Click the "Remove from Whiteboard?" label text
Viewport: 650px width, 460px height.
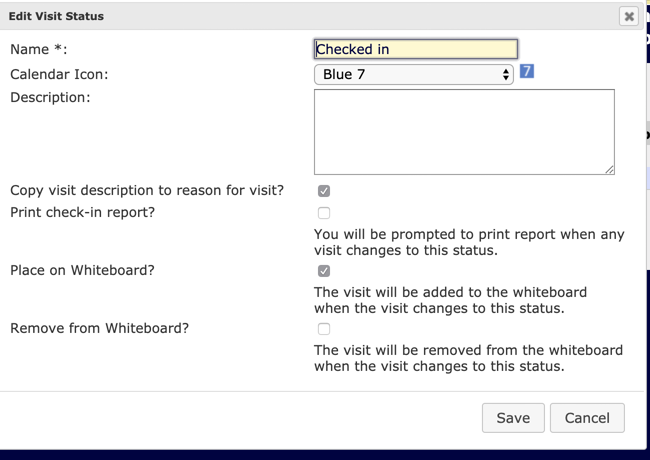tap(99, 328)
